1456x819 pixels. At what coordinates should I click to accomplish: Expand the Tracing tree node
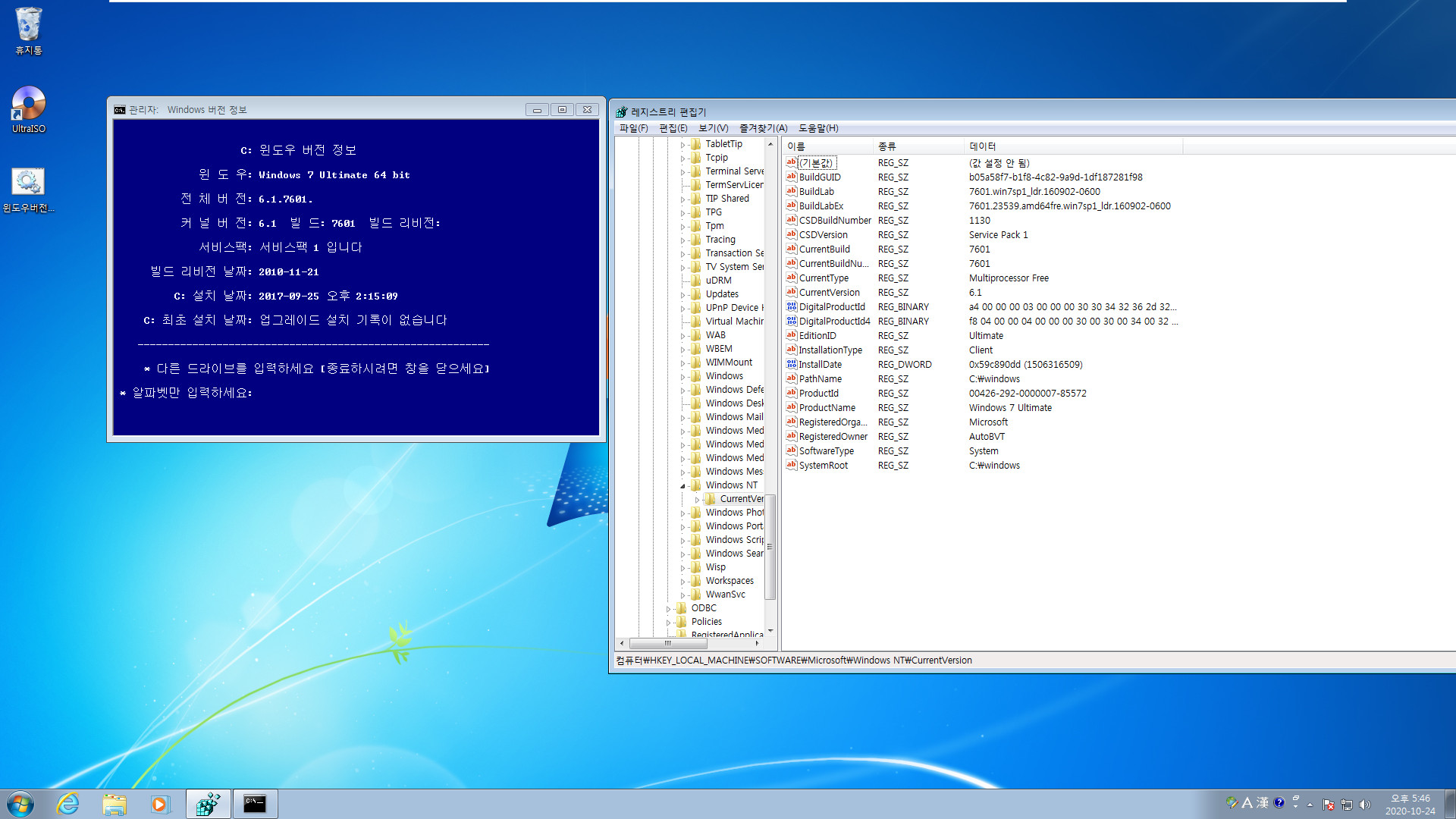tap(682, 240)
